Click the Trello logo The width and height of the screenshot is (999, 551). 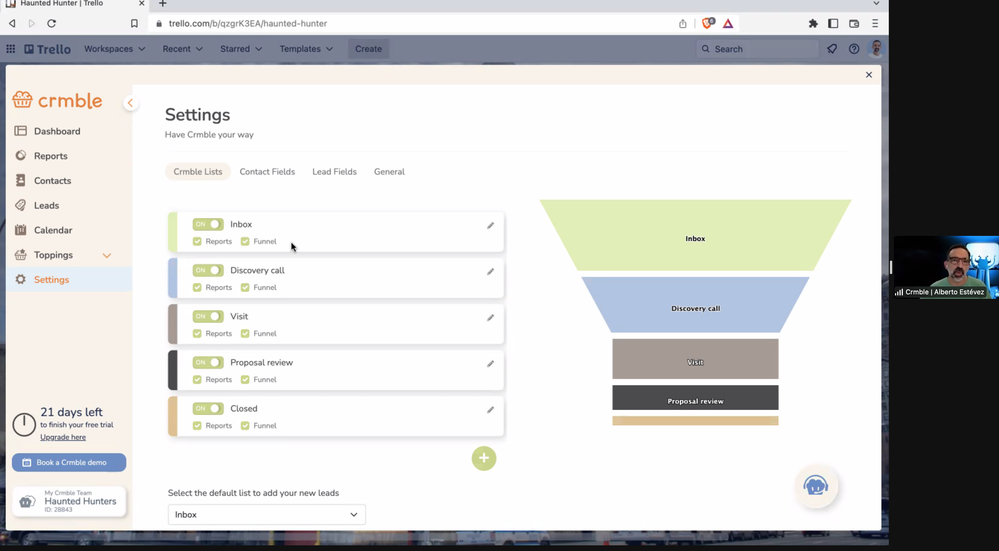(x=48, y=49)
